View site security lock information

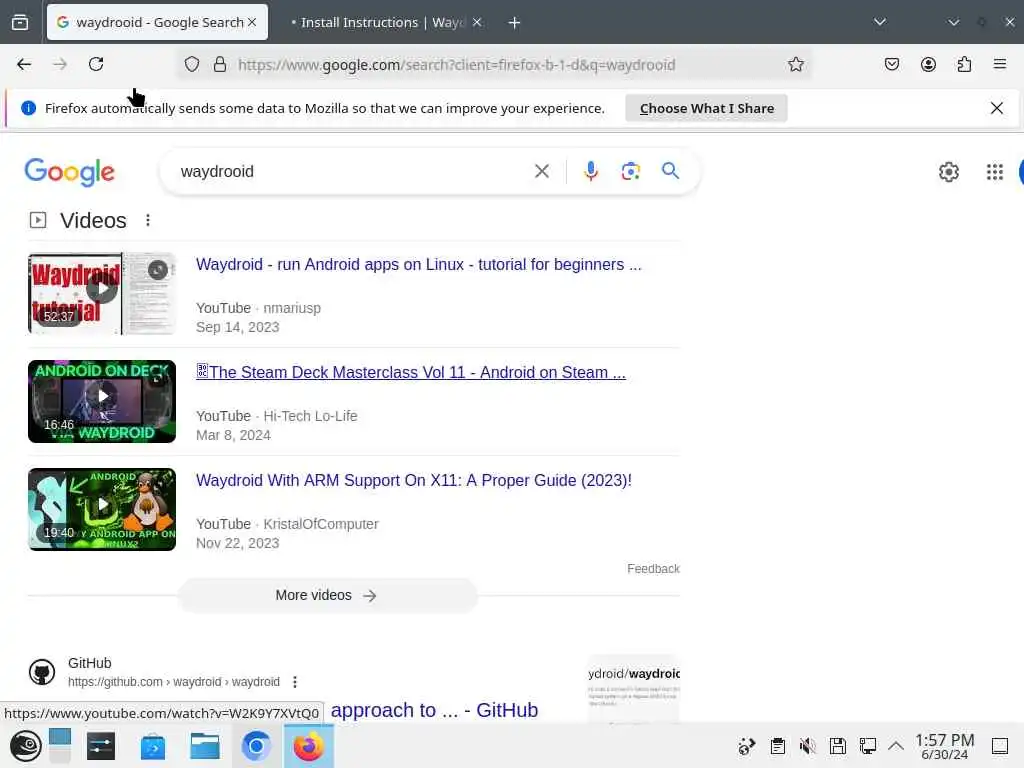(x=220, y=64)
